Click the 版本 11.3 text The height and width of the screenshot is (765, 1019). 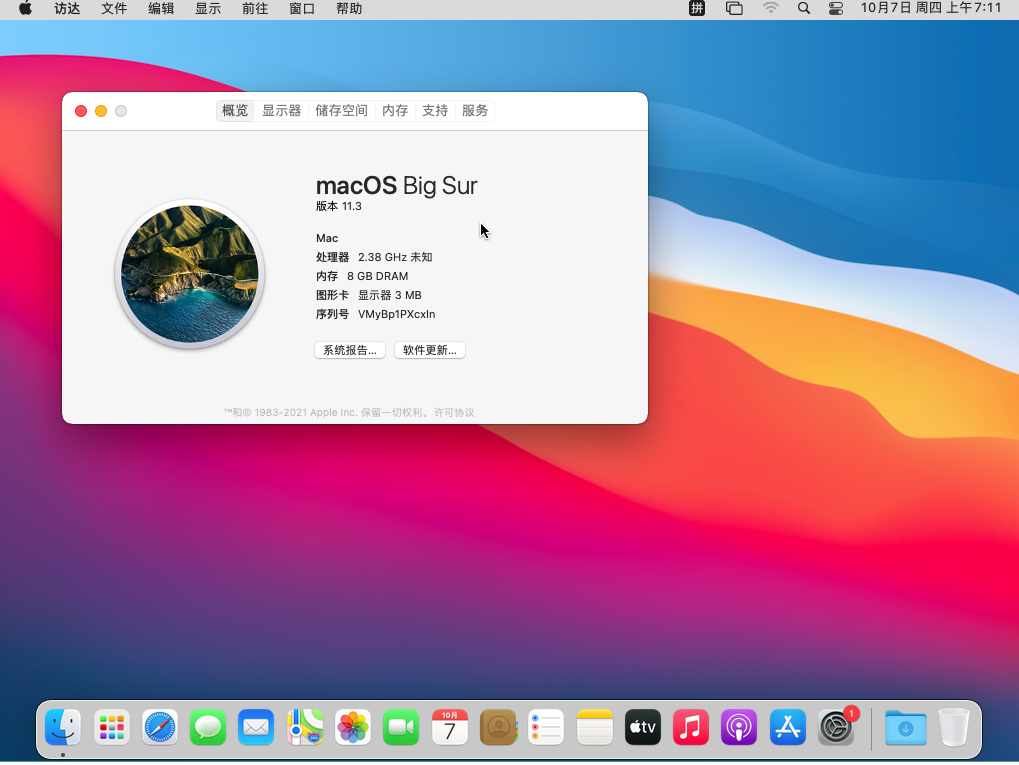[339, 206]
